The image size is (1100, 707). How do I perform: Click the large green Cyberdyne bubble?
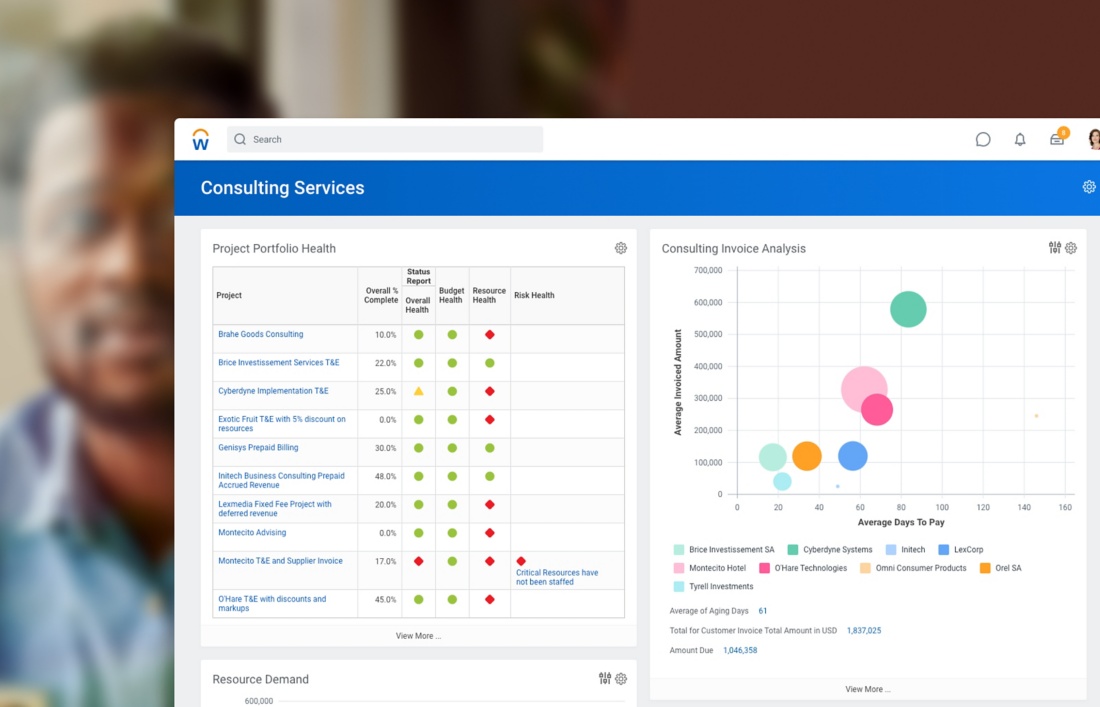[908, 309]
